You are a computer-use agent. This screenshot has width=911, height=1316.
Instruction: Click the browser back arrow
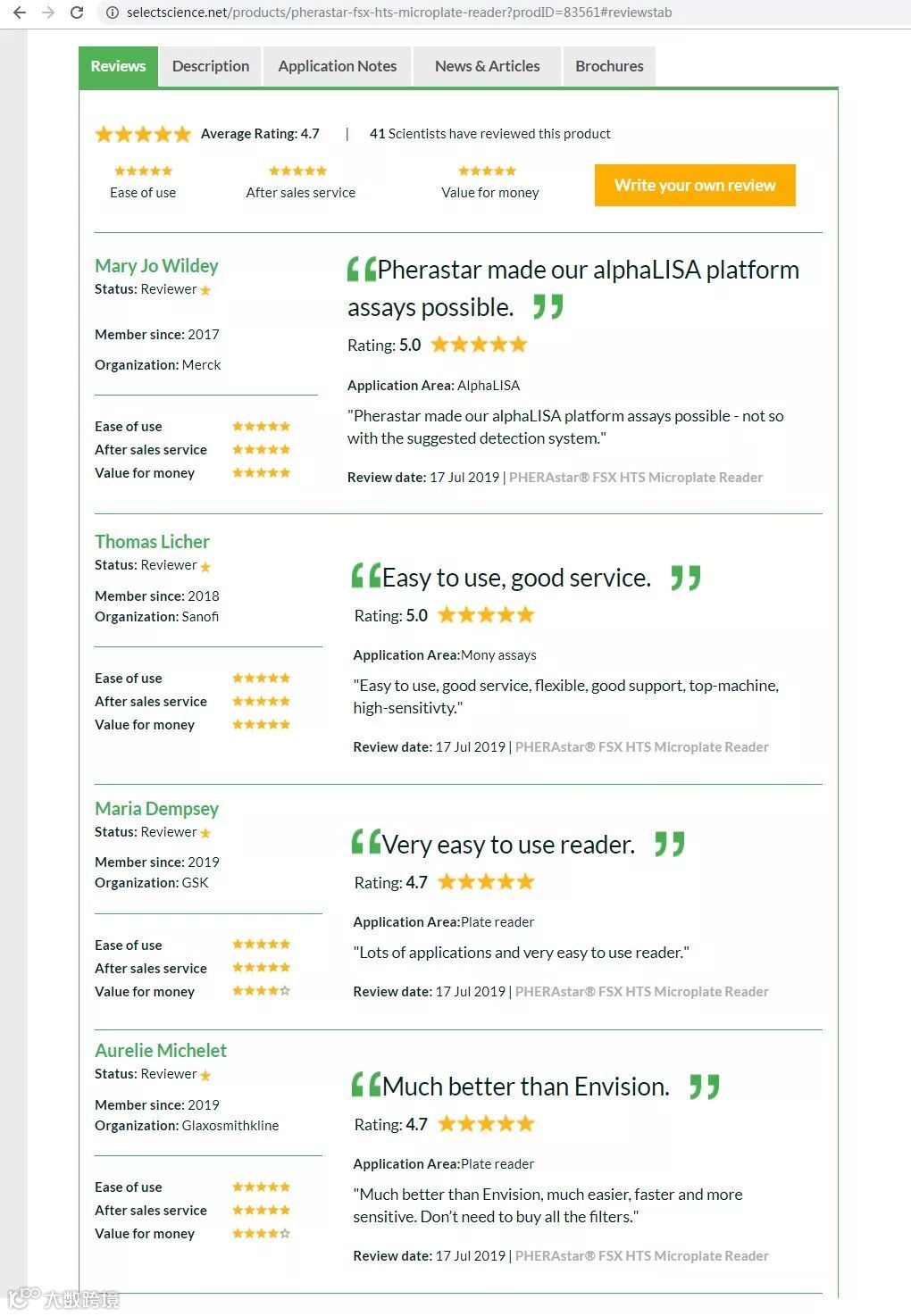point(20,12)
